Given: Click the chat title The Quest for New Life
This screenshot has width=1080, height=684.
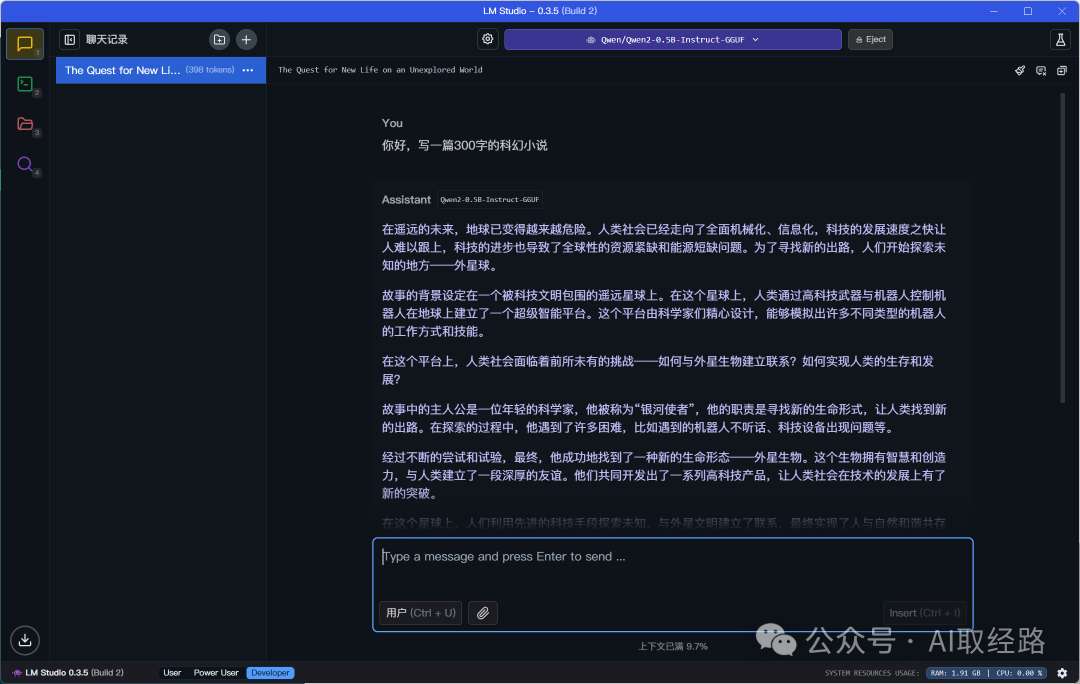Looking at the screenshot, I should (x=380, y=70).
